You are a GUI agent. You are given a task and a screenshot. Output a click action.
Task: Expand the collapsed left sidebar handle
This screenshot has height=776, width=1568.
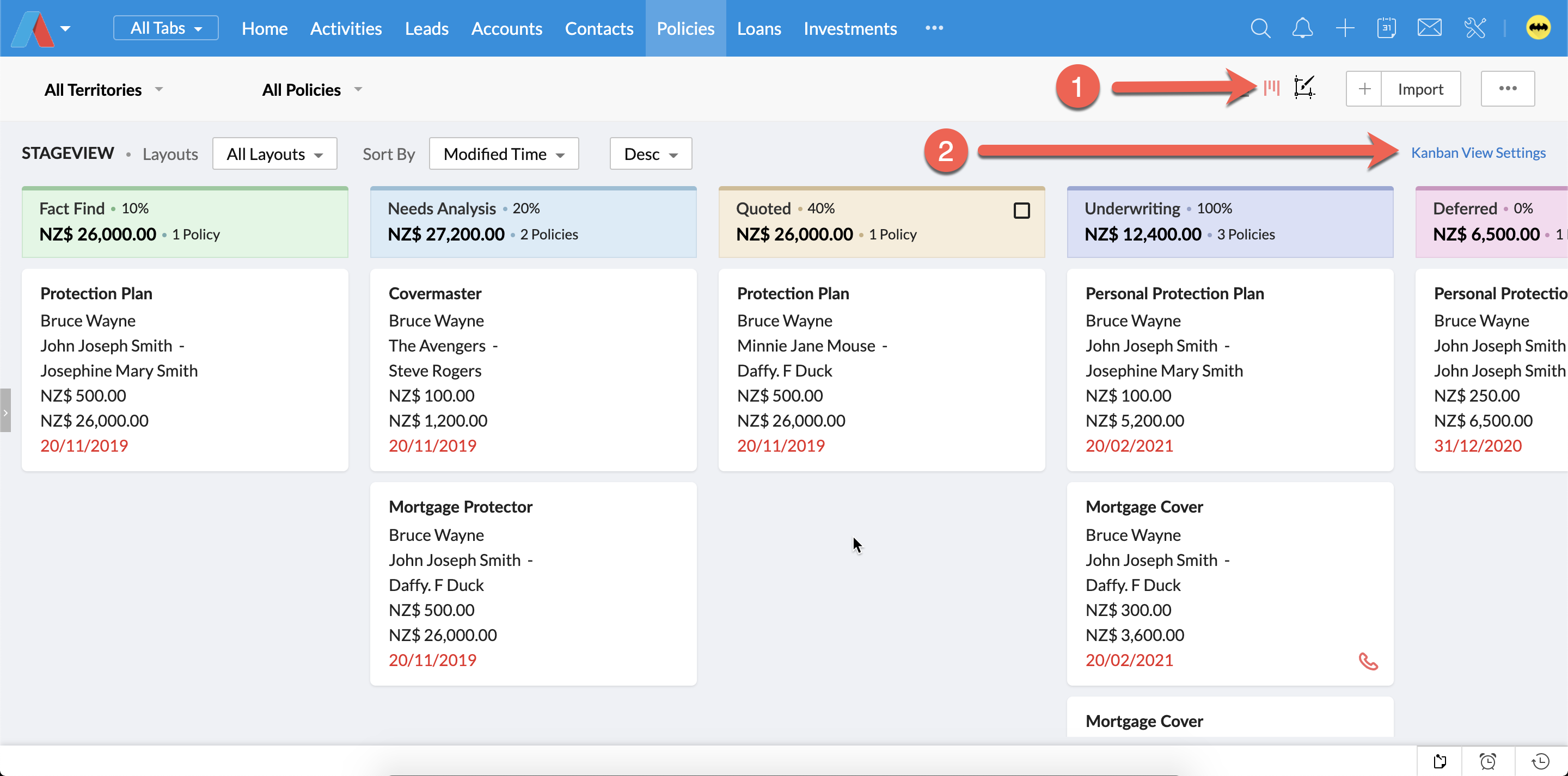pyautogui.click(x=5, y=411)
